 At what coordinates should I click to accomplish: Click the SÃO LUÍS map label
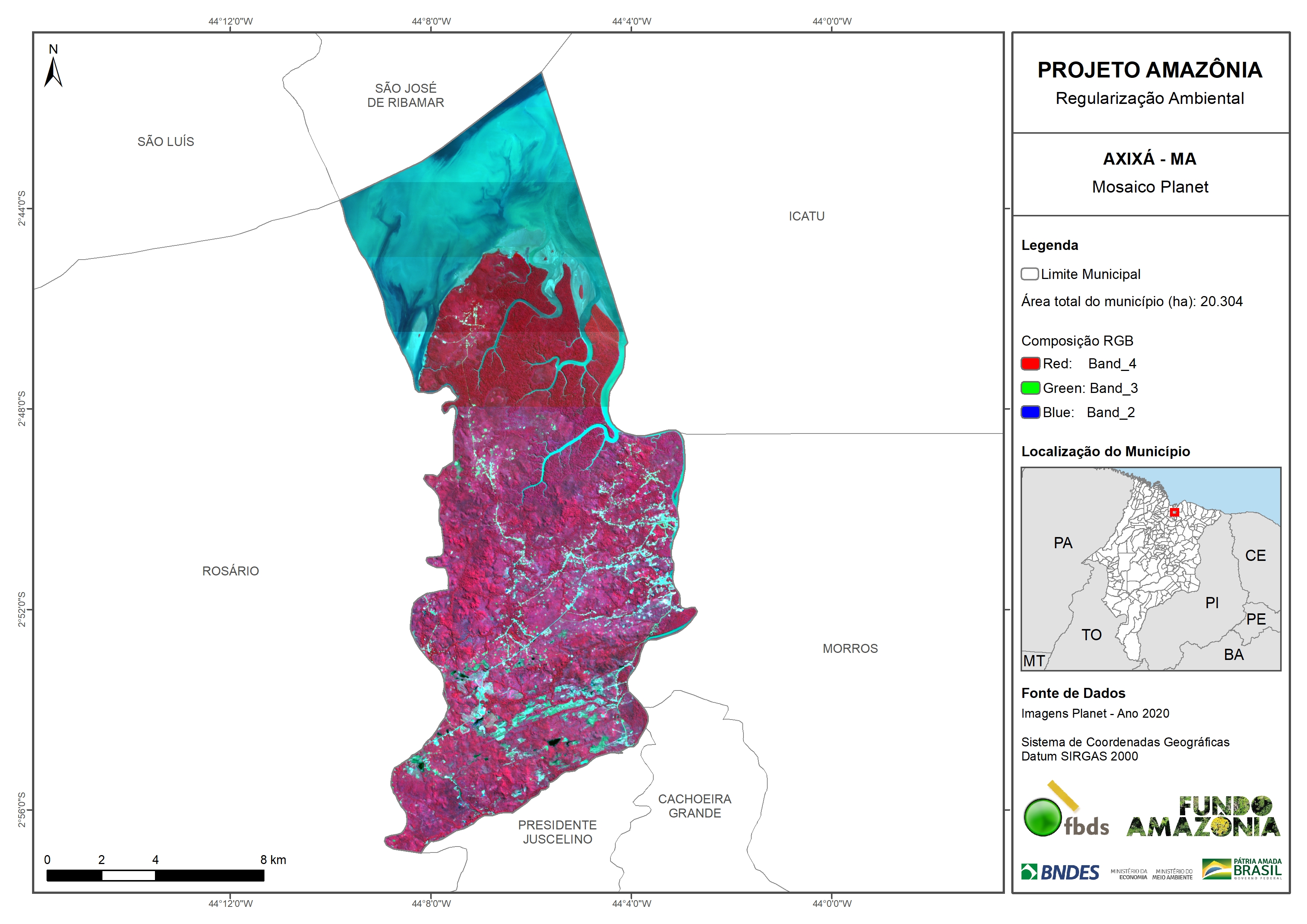tap(166, 142)
